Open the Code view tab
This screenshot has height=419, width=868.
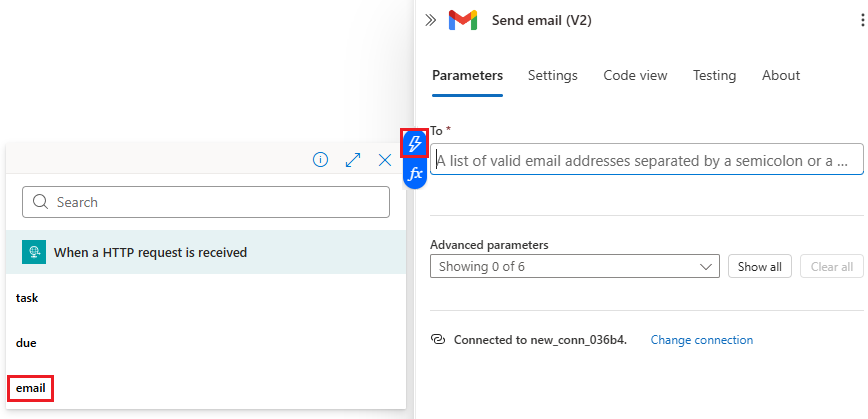[x=635, y=75]
